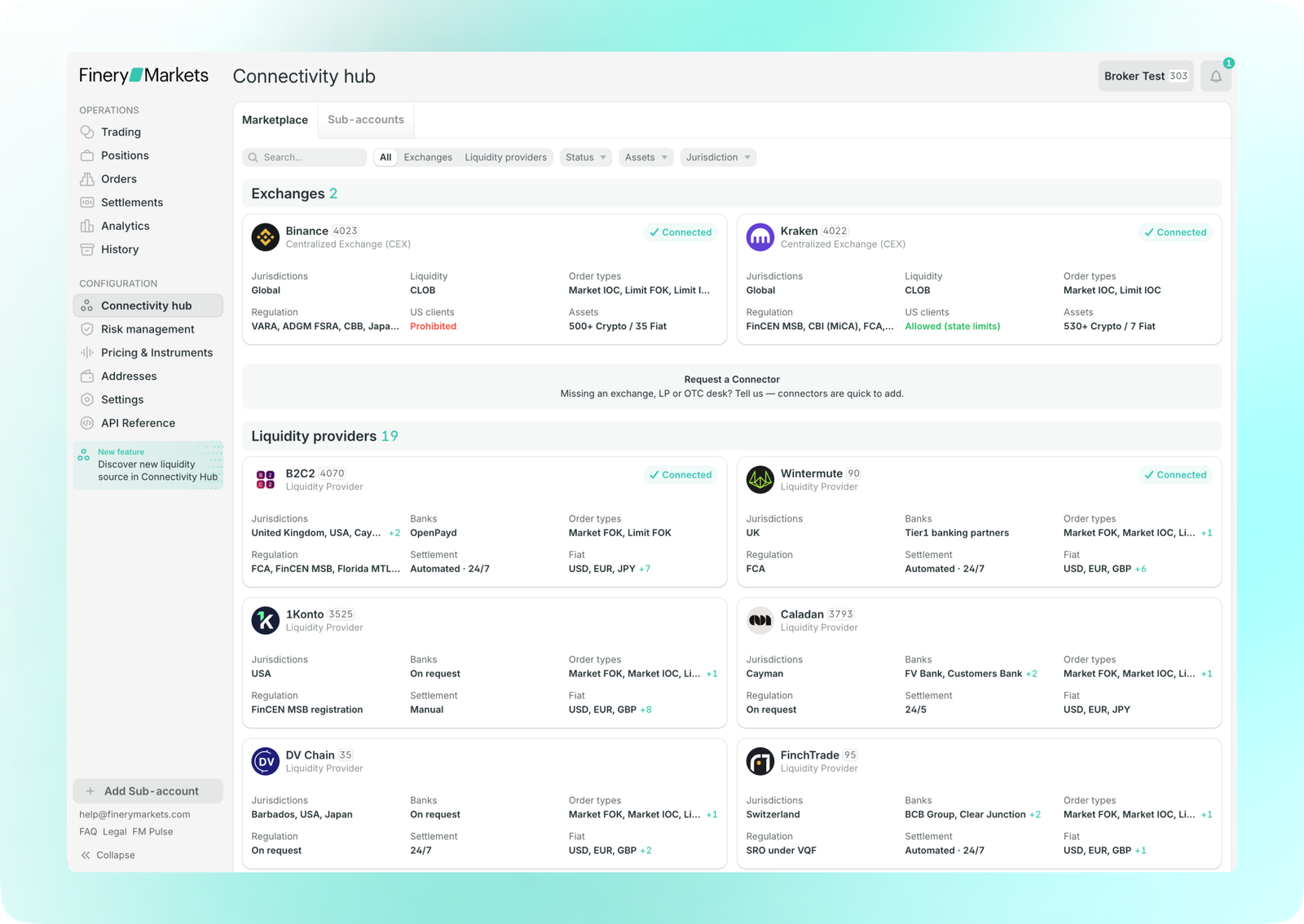Filter by Liquidity providers only
Viewport: 1304px width, 924px height.
505,157
